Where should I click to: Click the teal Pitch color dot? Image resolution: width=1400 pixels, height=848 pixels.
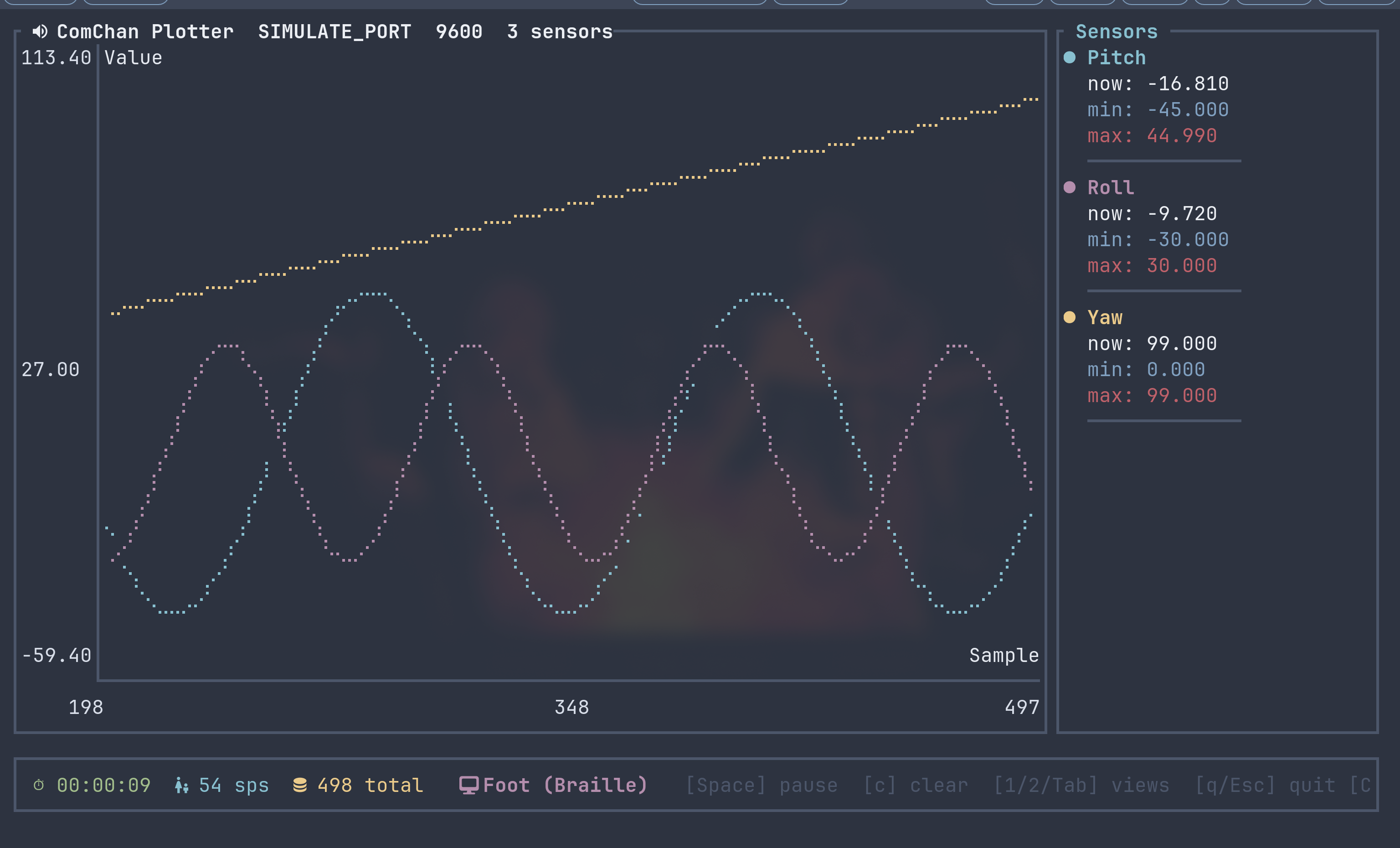coord(1069,57)
